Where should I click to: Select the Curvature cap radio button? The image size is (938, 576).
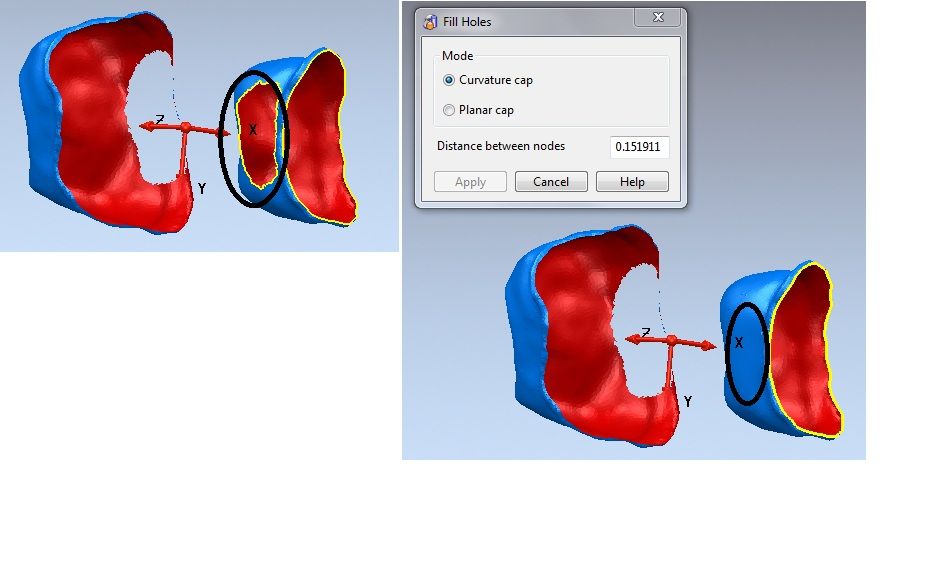tap(449, 80)
